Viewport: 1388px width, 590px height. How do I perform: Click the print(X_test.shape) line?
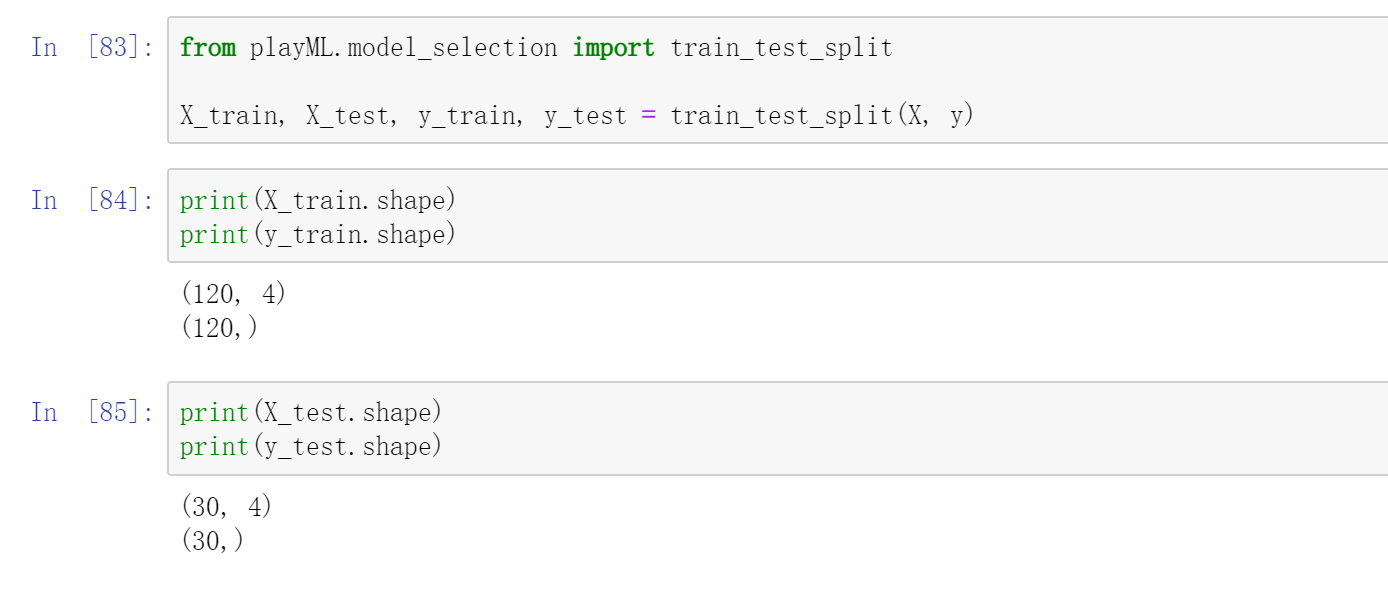[310, 412]
